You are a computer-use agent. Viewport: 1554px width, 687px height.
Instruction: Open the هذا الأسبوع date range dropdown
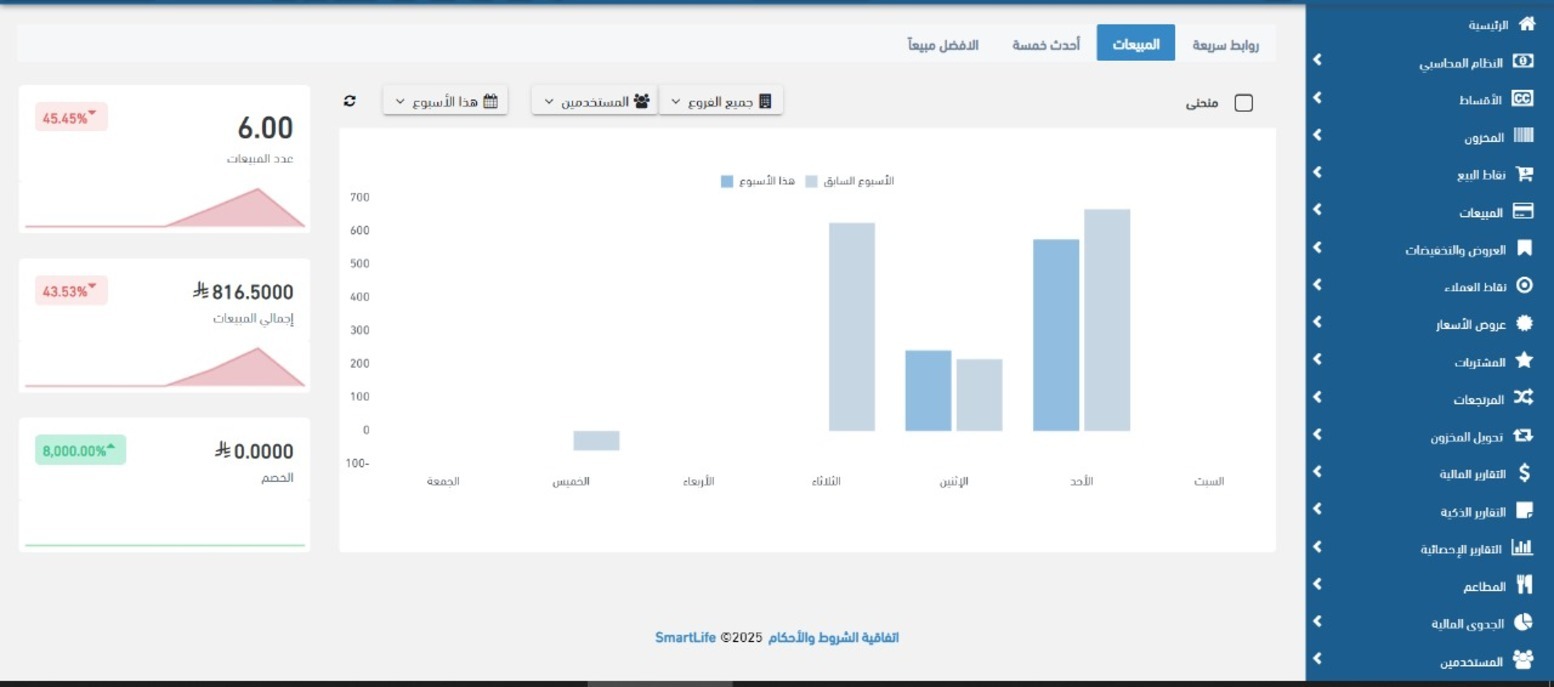pos(445,101)
